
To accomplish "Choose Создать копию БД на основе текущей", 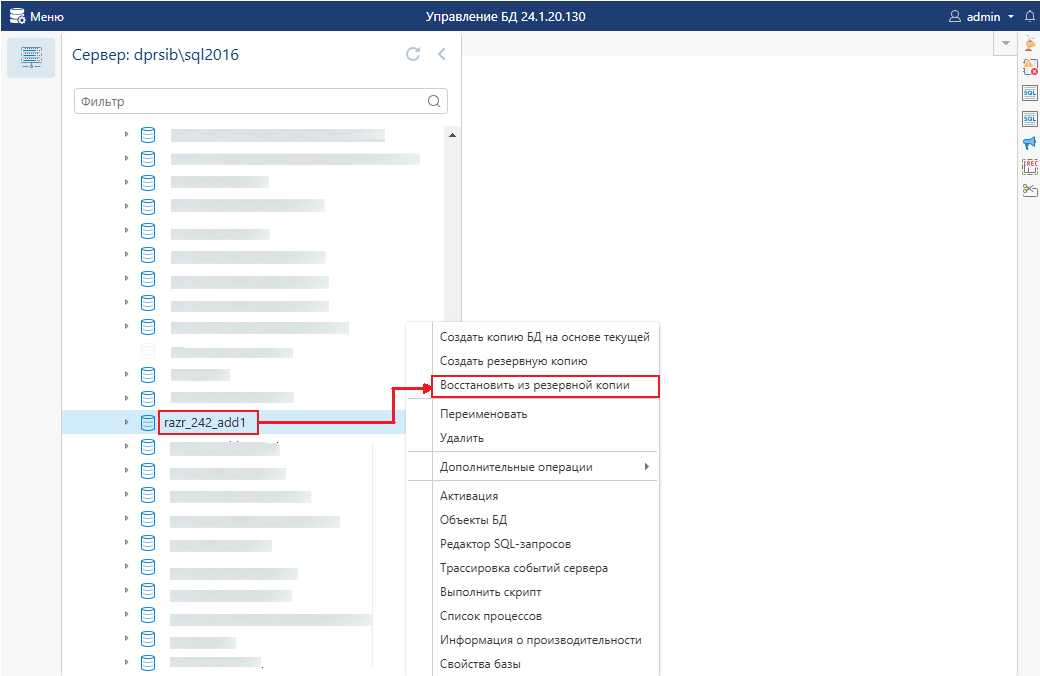I will 545,337.
